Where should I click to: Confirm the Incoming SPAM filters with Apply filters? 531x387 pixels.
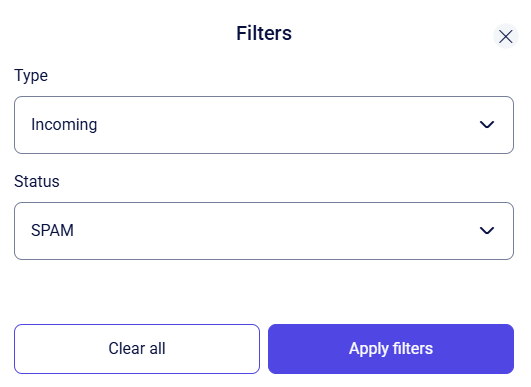pyautogui.click(x=391, y=349)
